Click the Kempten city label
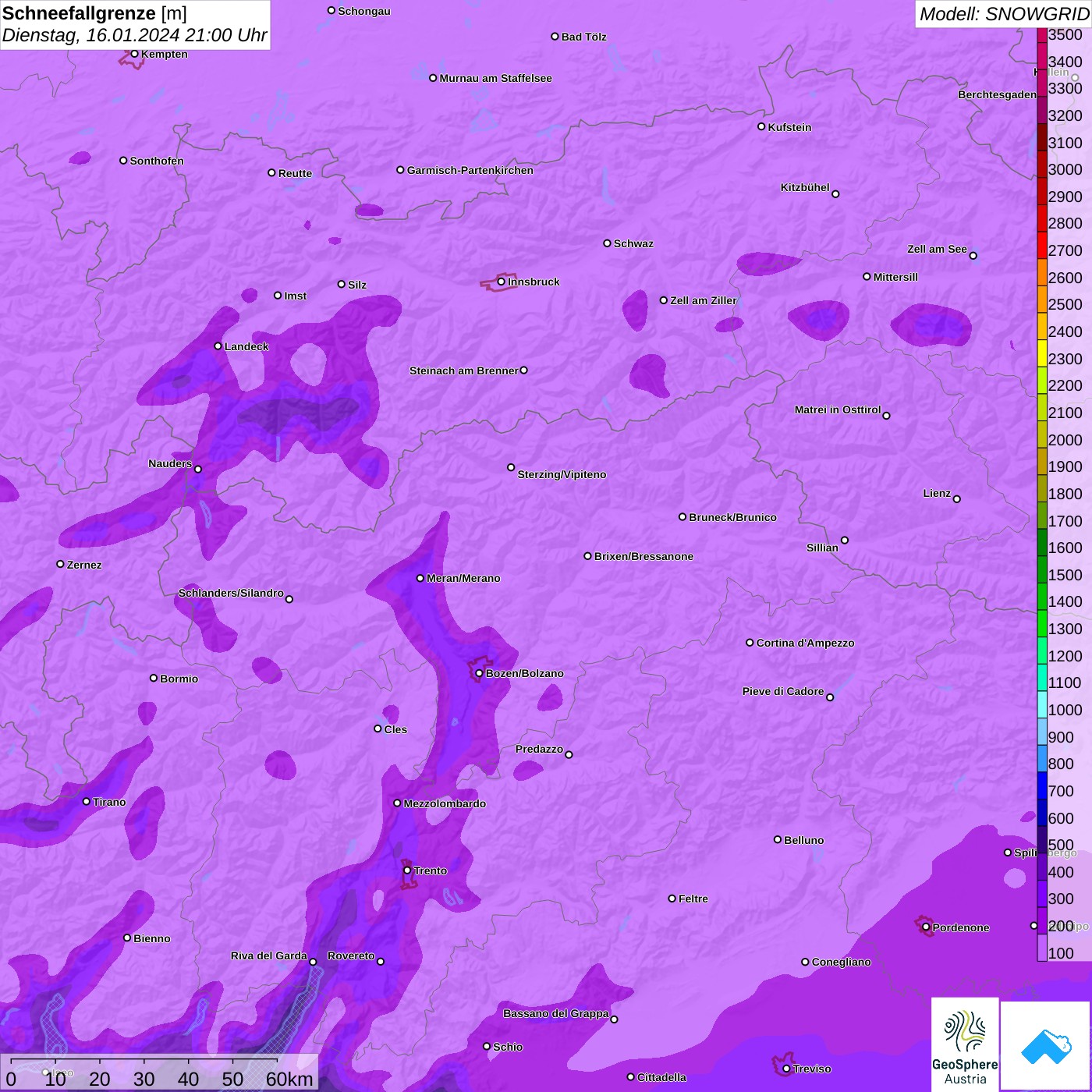Image resolution: width=1092 pixels, height=1092 pixels. (164, 54)
